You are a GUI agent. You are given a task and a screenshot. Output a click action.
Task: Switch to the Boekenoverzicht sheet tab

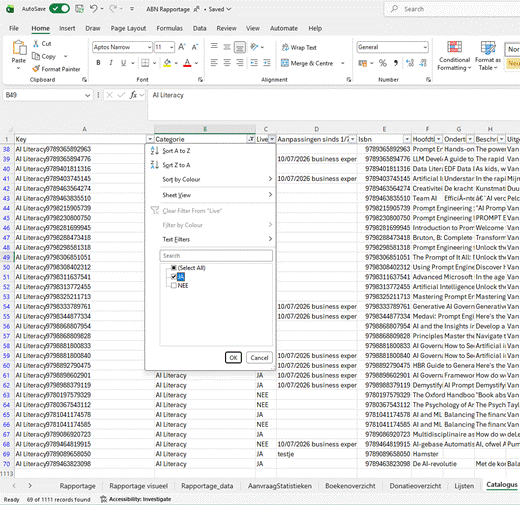coord(350,486)
